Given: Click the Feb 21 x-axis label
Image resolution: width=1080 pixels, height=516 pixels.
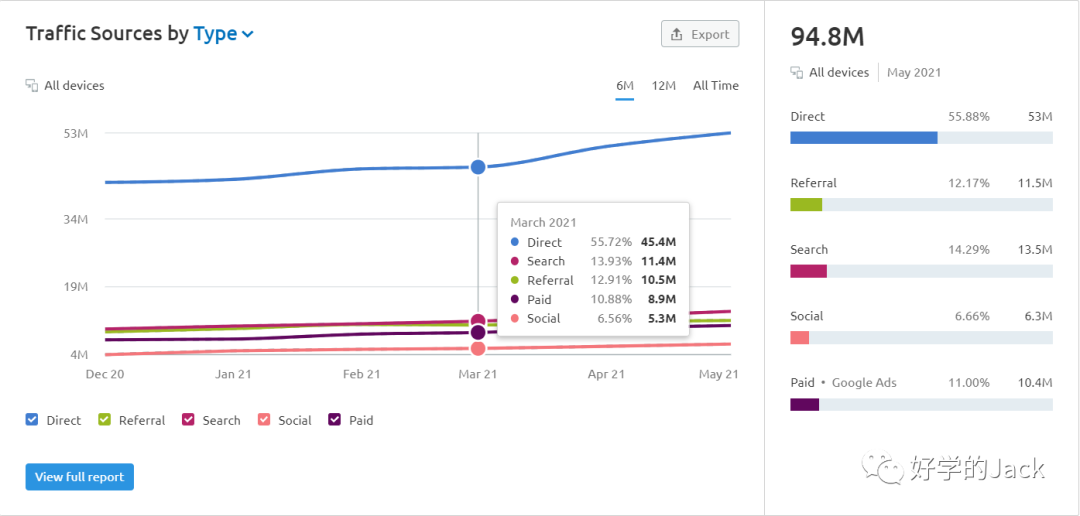Looking at the screenshot, I should [x=362, y=374].
